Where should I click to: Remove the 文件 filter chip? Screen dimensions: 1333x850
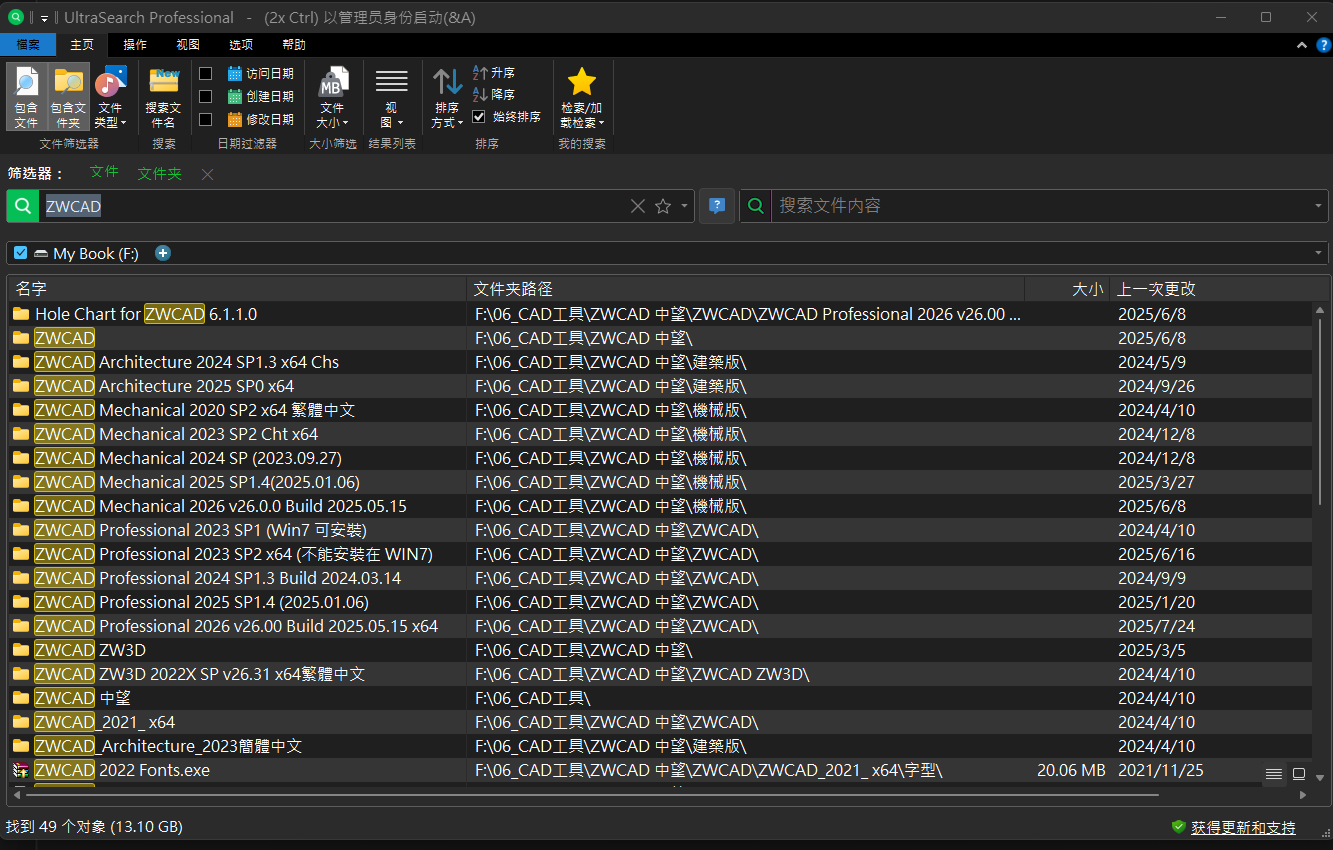104,172
